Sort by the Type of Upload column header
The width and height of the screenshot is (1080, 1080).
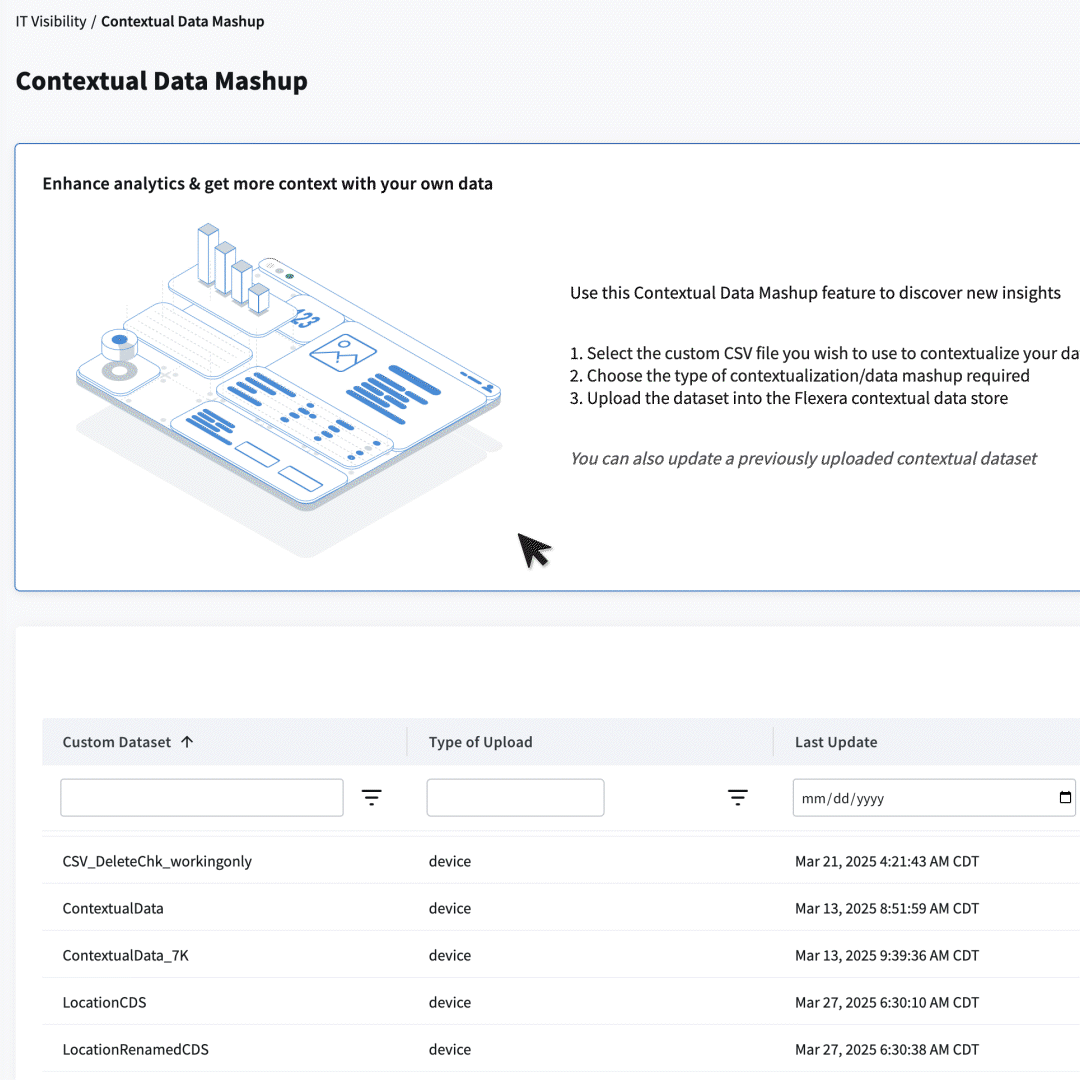point(480,742)
